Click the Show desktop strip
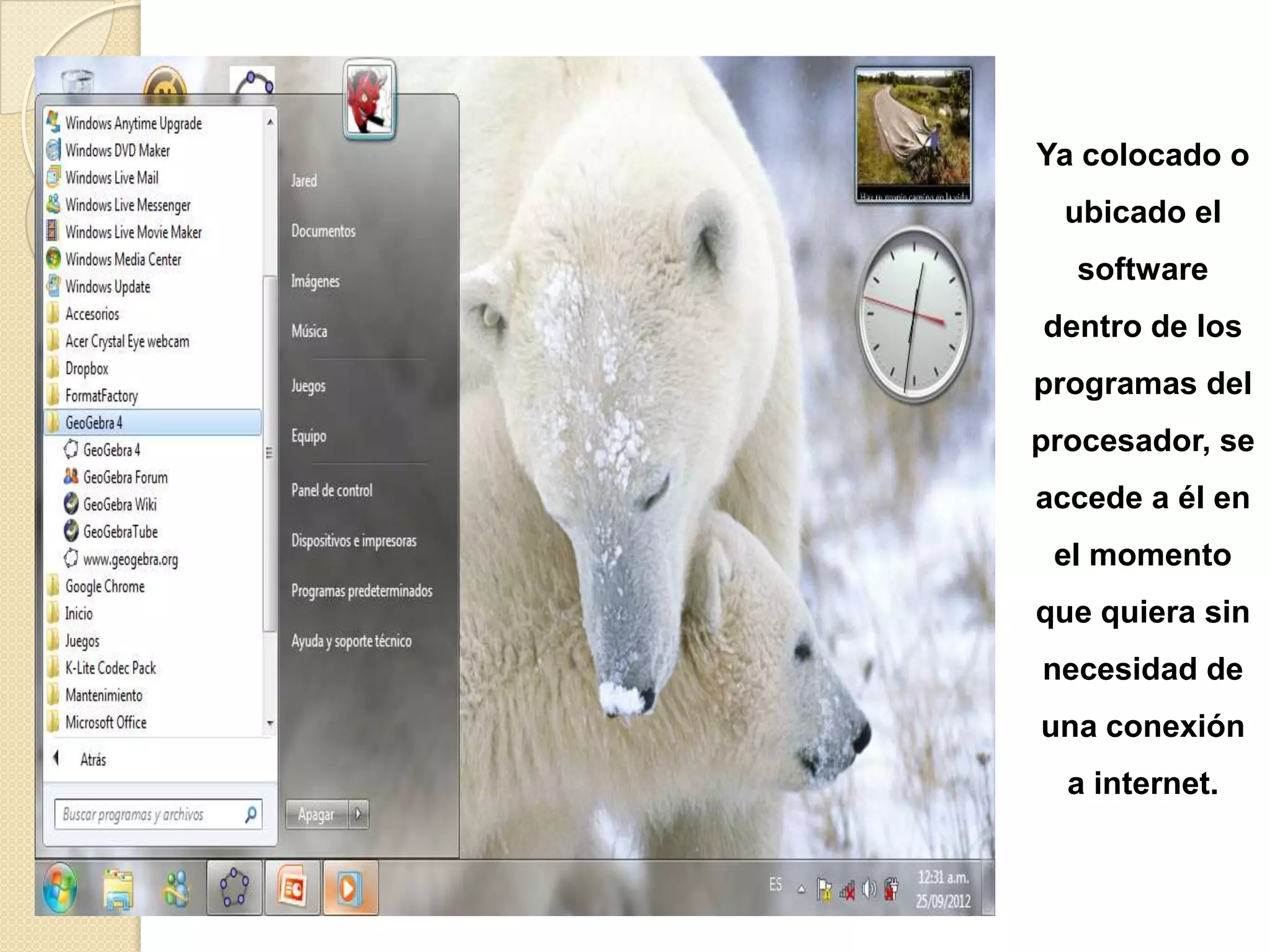Screen dimensions: 1270x952 988,888
